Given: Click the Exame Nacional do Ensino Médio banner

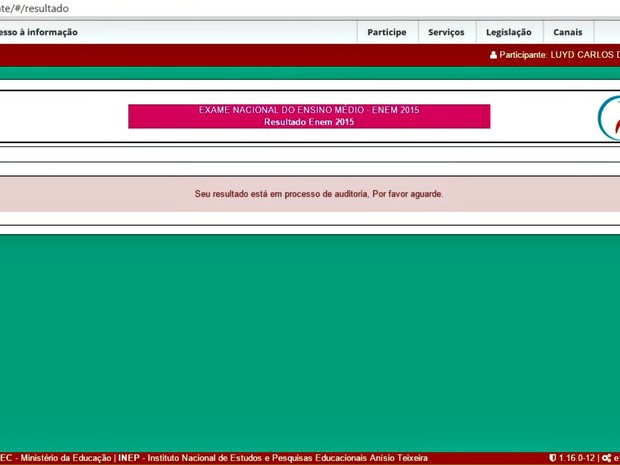Looking at the screenshot, I should tap(309, 110).
